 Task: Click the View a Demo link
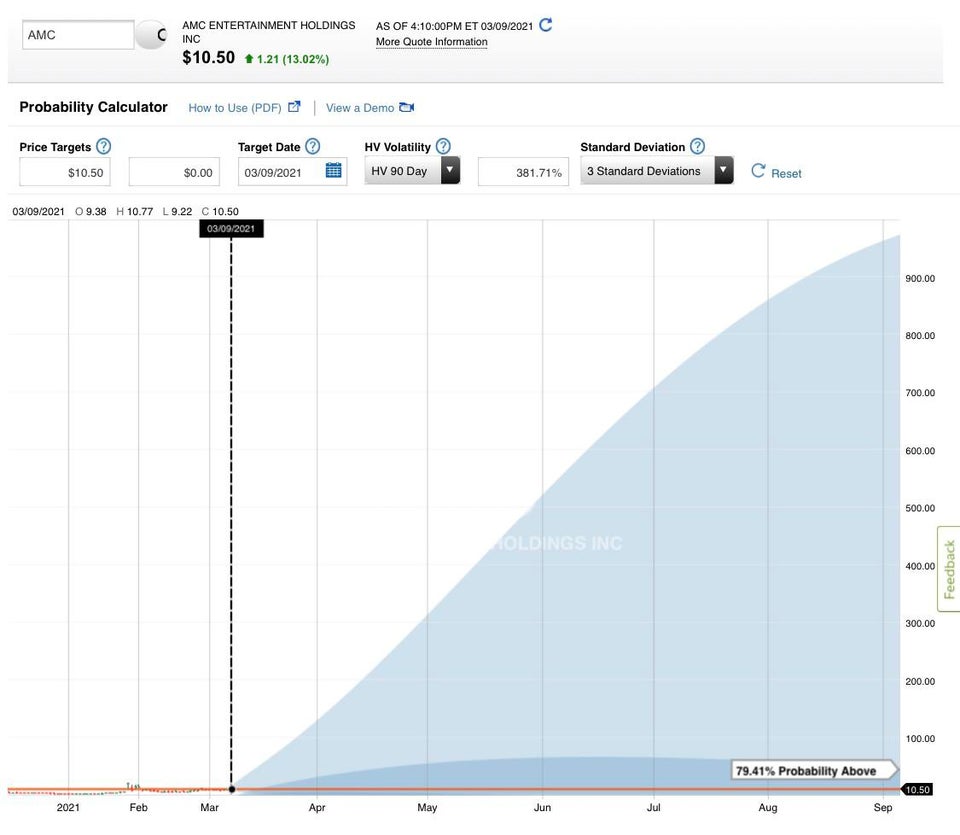point(360,108)
